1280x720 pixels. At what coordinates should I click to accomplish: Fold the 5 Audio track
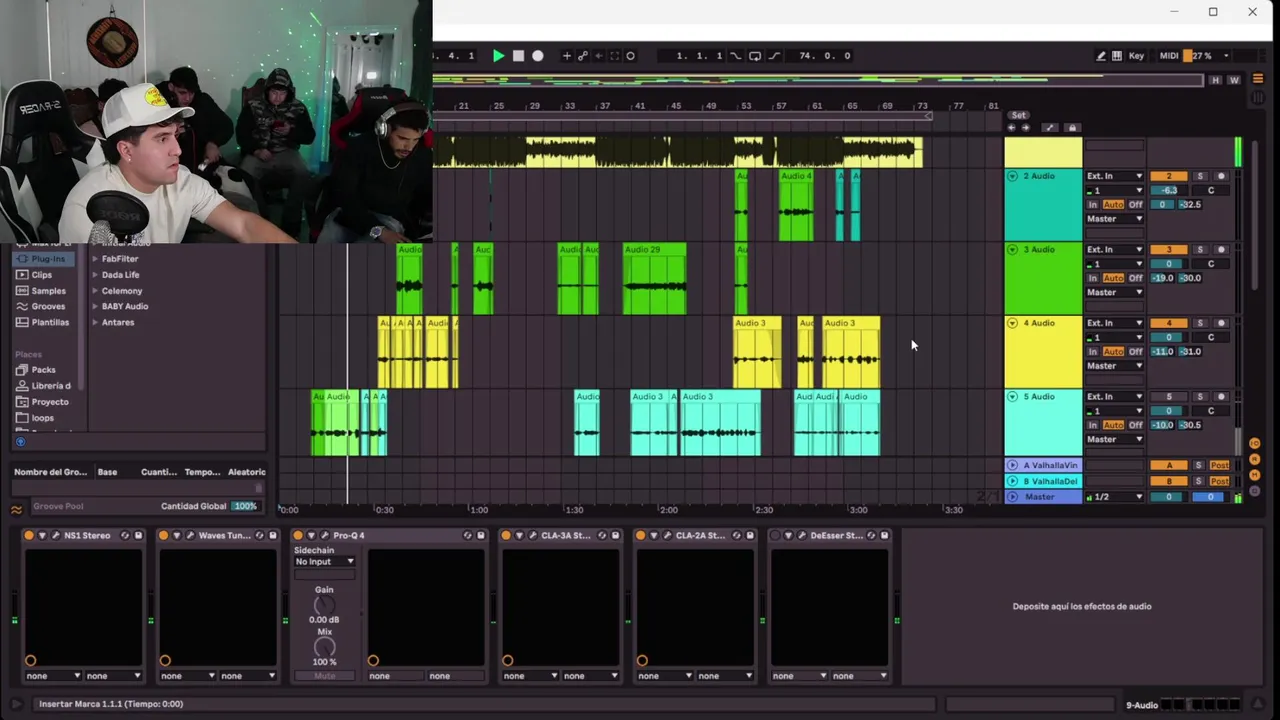[1012, 397]
